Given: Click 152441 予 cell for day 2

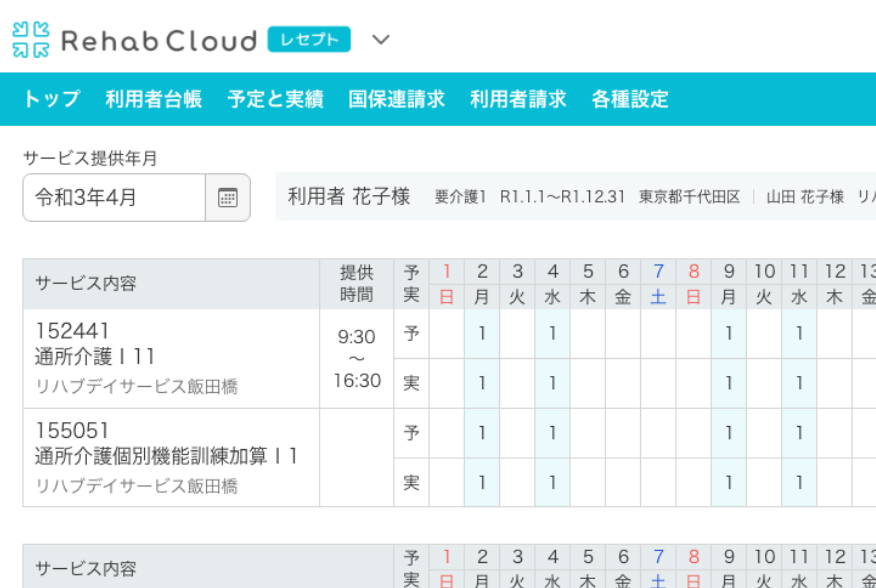Looking at the screenshot, I should pos(482,334).
